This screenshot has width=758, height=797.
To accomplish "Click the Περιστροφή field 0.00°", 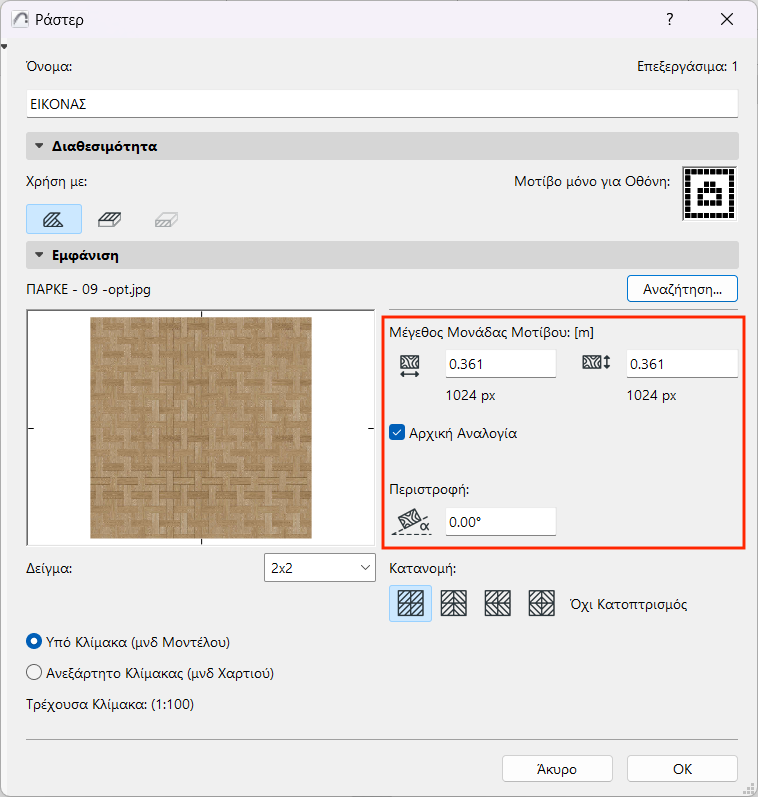I will (x=501, y=522).
